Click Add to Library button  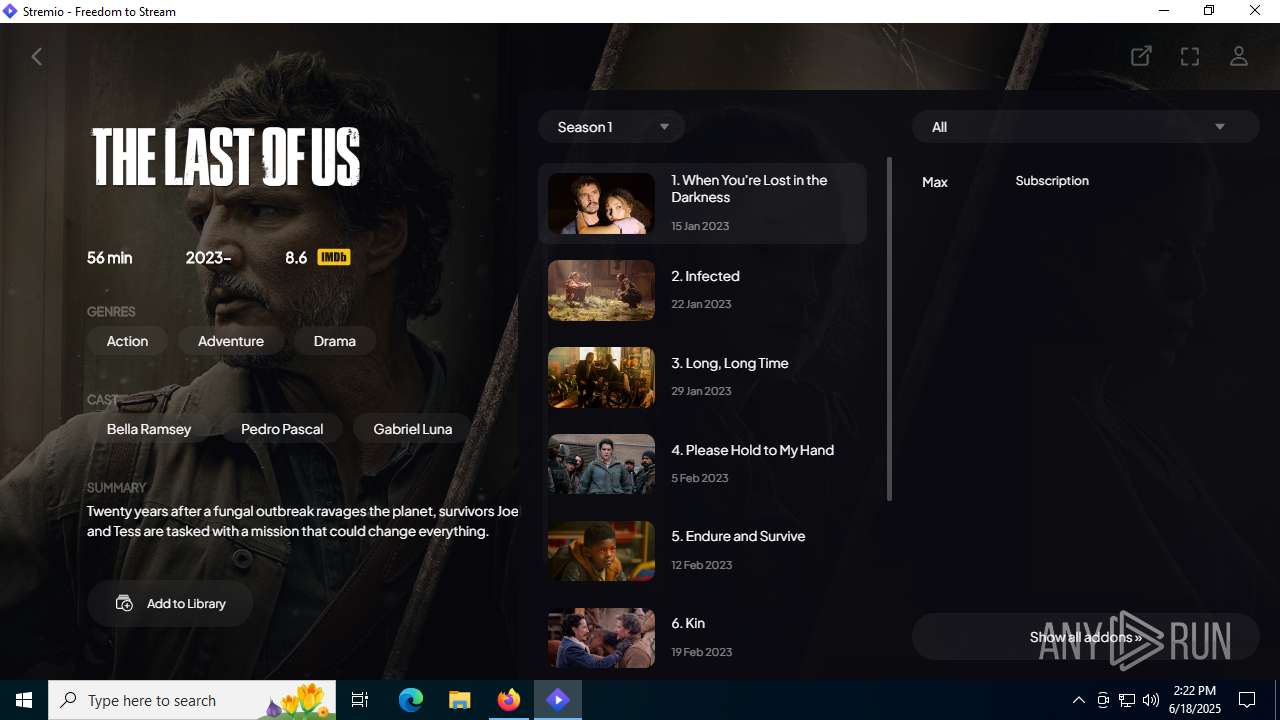pos(170,604)
